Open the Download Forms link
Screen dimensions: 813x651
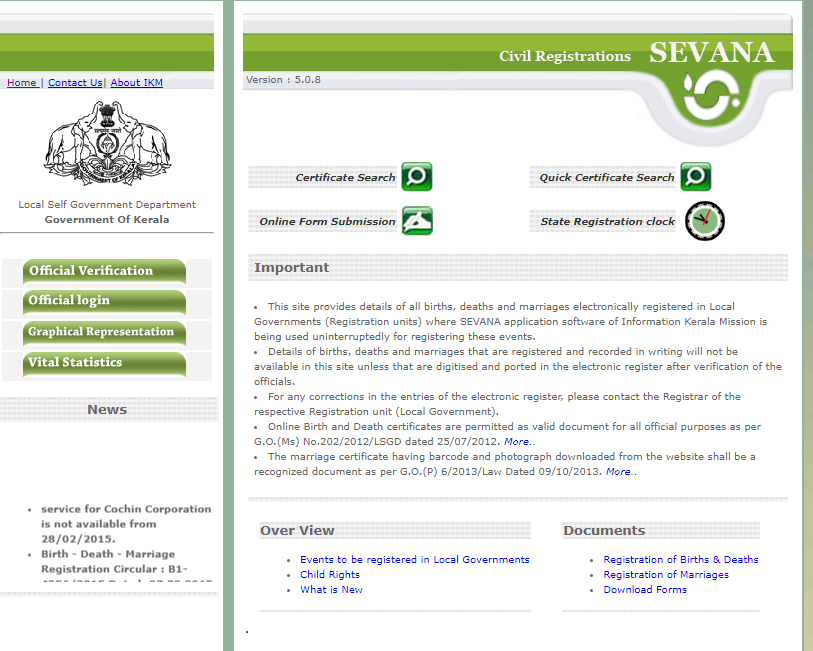point(645,590)
